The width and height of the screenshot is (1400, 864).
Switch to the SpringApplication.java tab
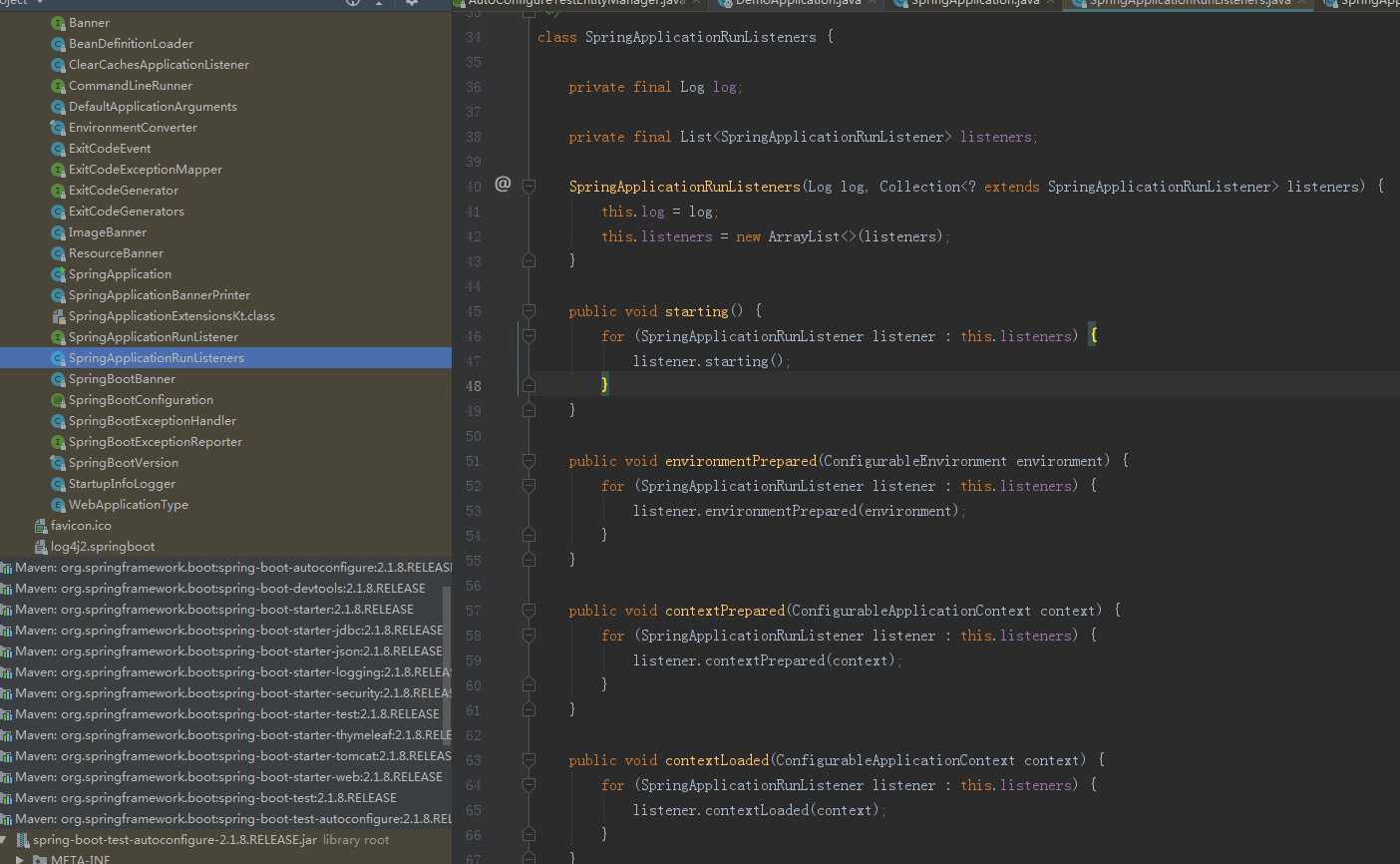click(x=974, y=3)
